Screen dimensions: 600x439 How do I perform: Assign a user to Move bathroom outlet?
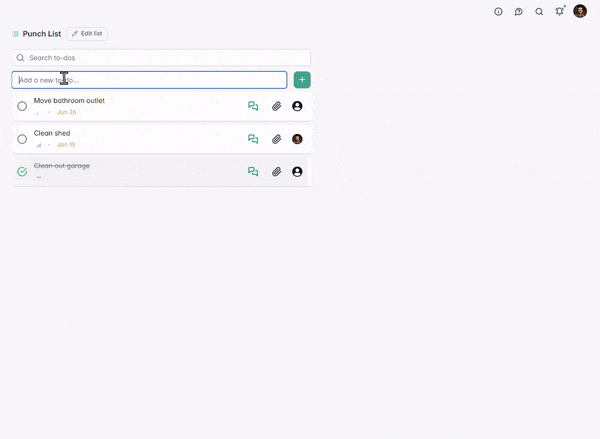tap(297, 106)
